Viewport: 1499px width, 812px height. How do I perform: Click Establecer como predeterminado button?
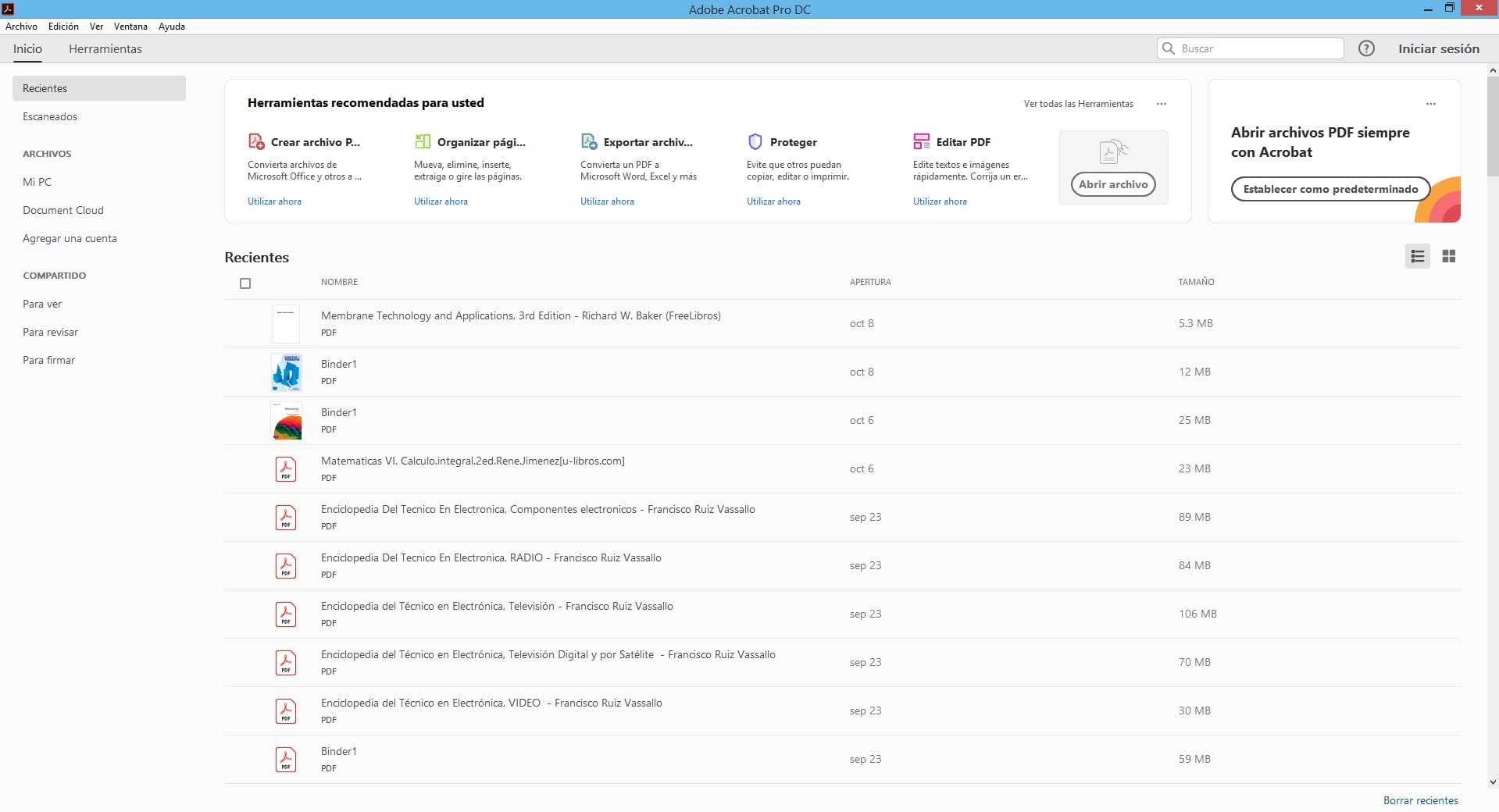[x=1329, y=189]
